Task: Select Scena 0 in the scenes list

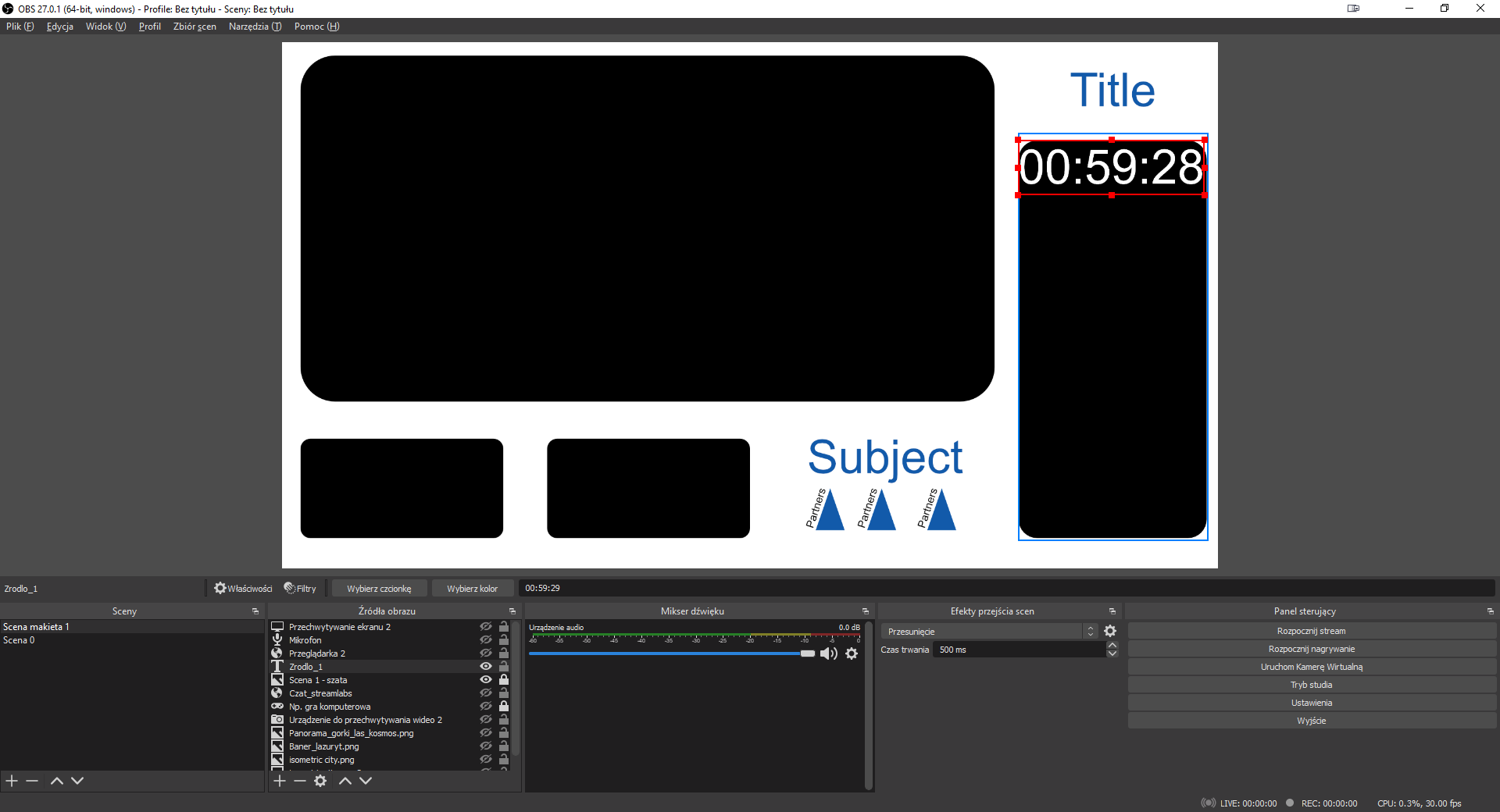Action: [x=132, y=640]
